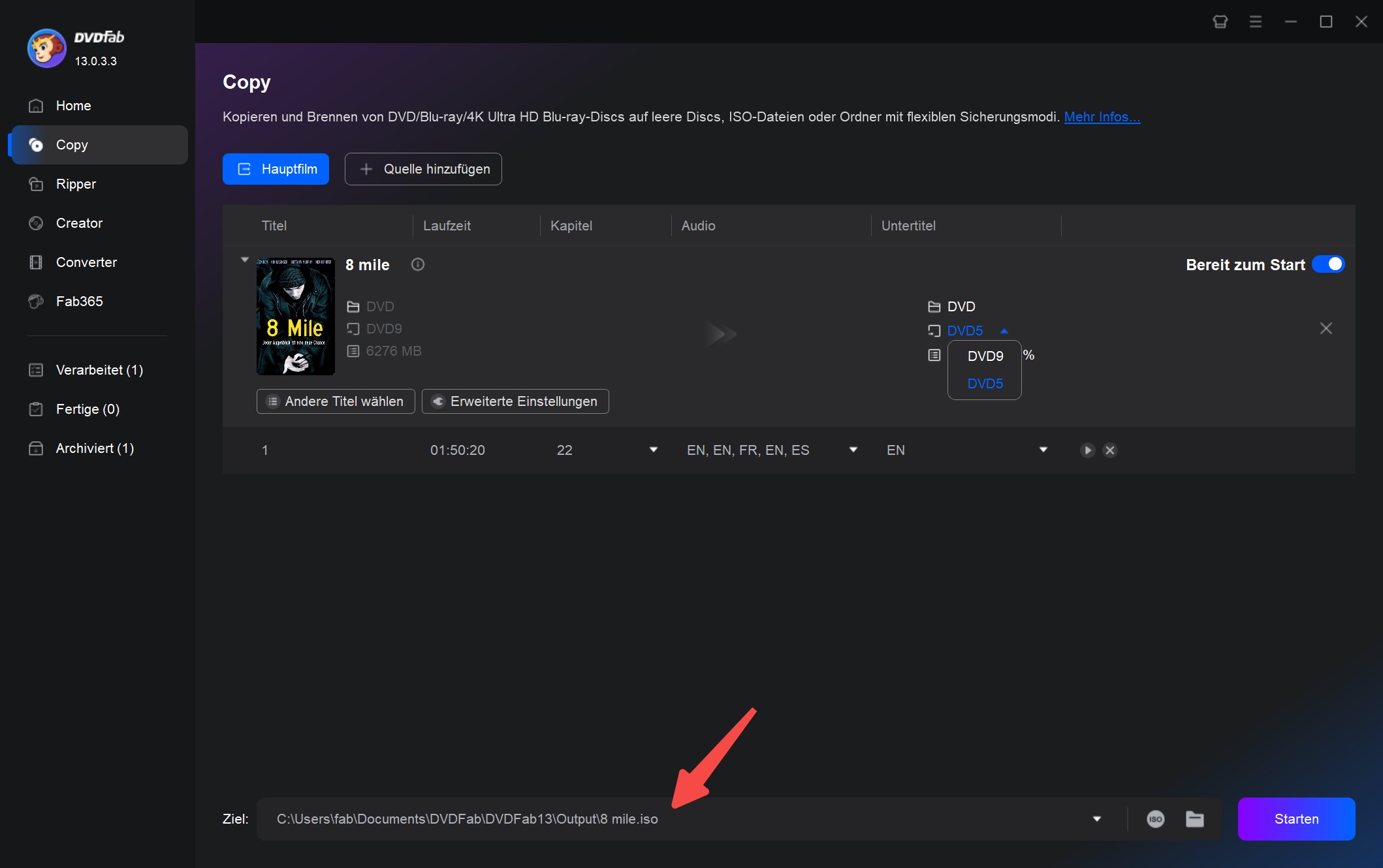Collapse the 8 mile title entry
The image size is (1383, 868).
click(245, 260)
